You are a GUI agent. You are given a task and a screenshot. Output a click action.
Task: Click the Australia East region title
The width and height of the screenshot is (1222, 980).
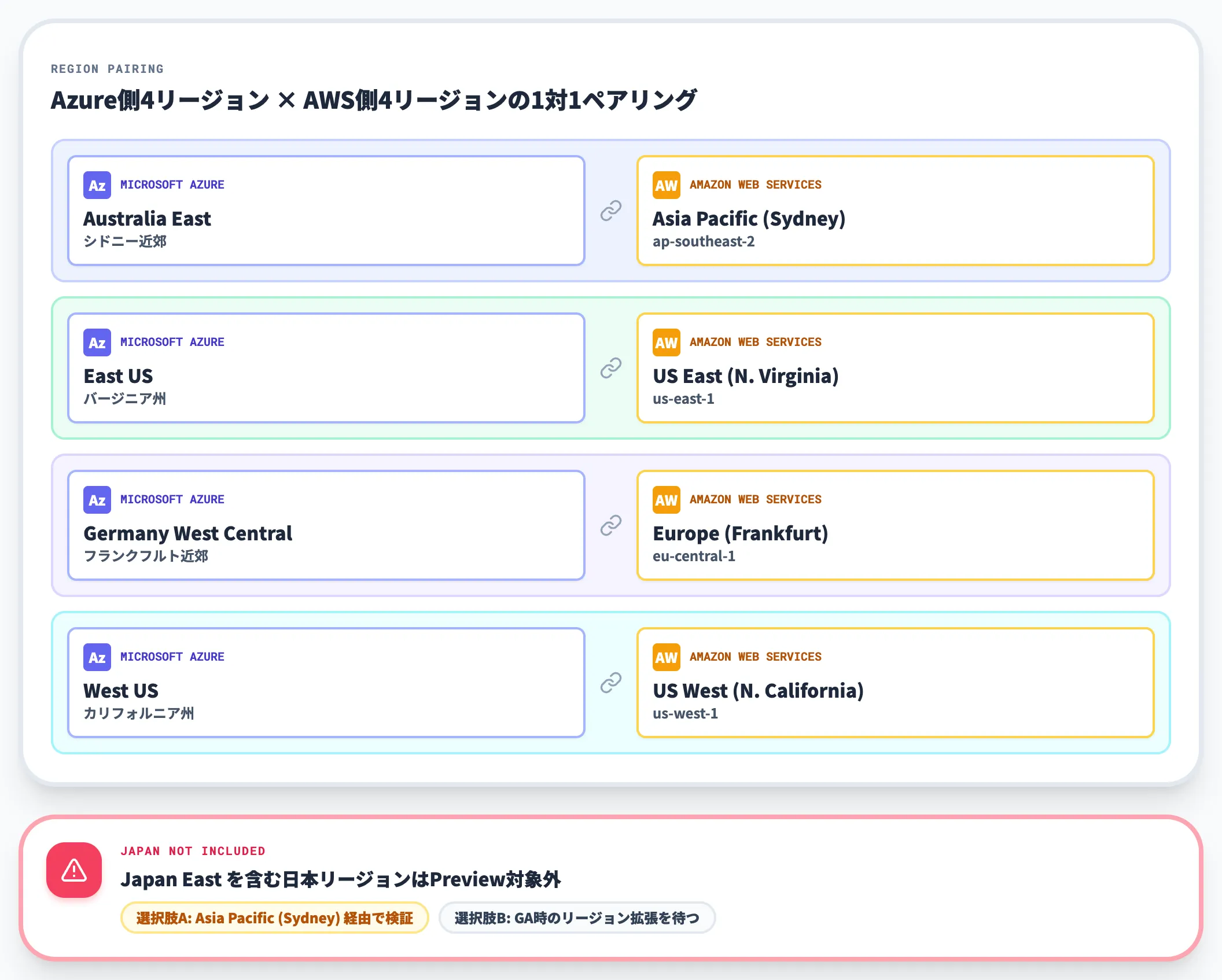(x=147, y=219)
